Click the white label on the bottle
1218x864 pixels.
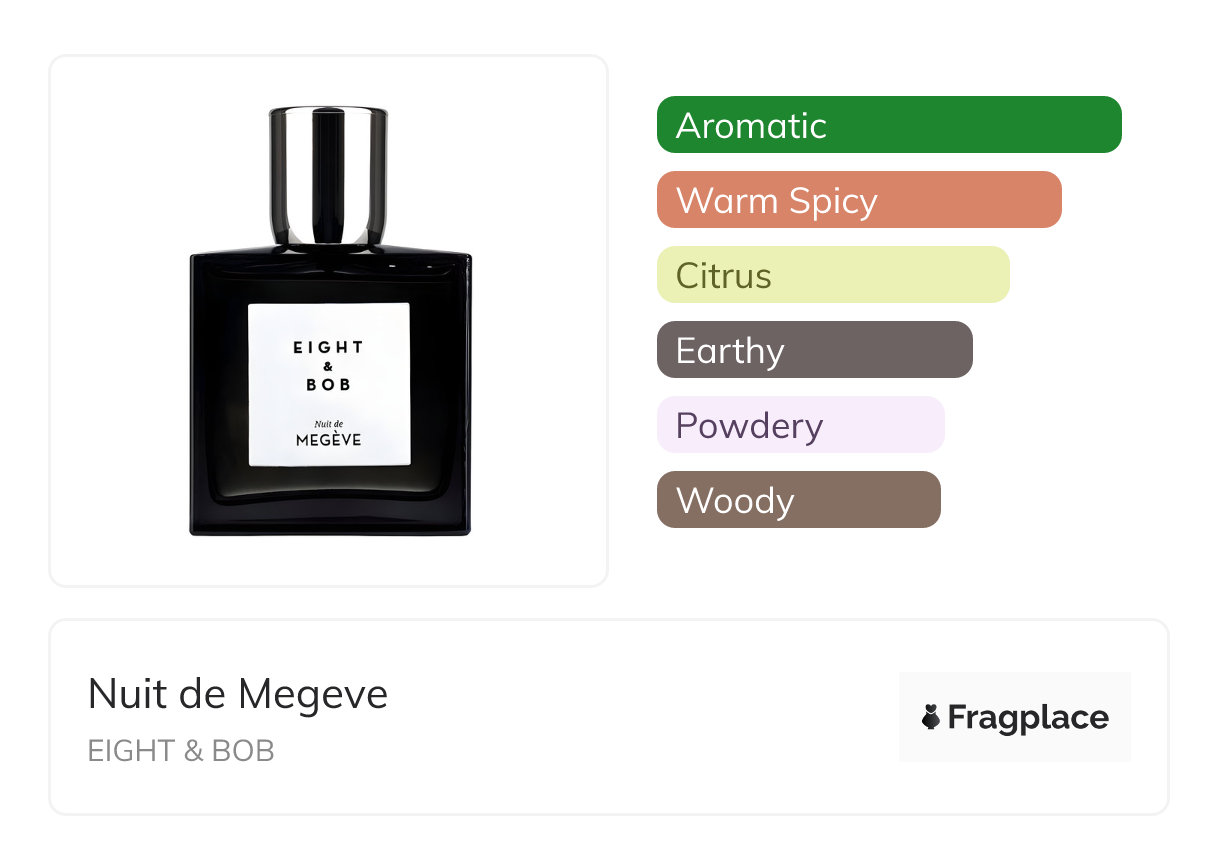pos(329,384)
